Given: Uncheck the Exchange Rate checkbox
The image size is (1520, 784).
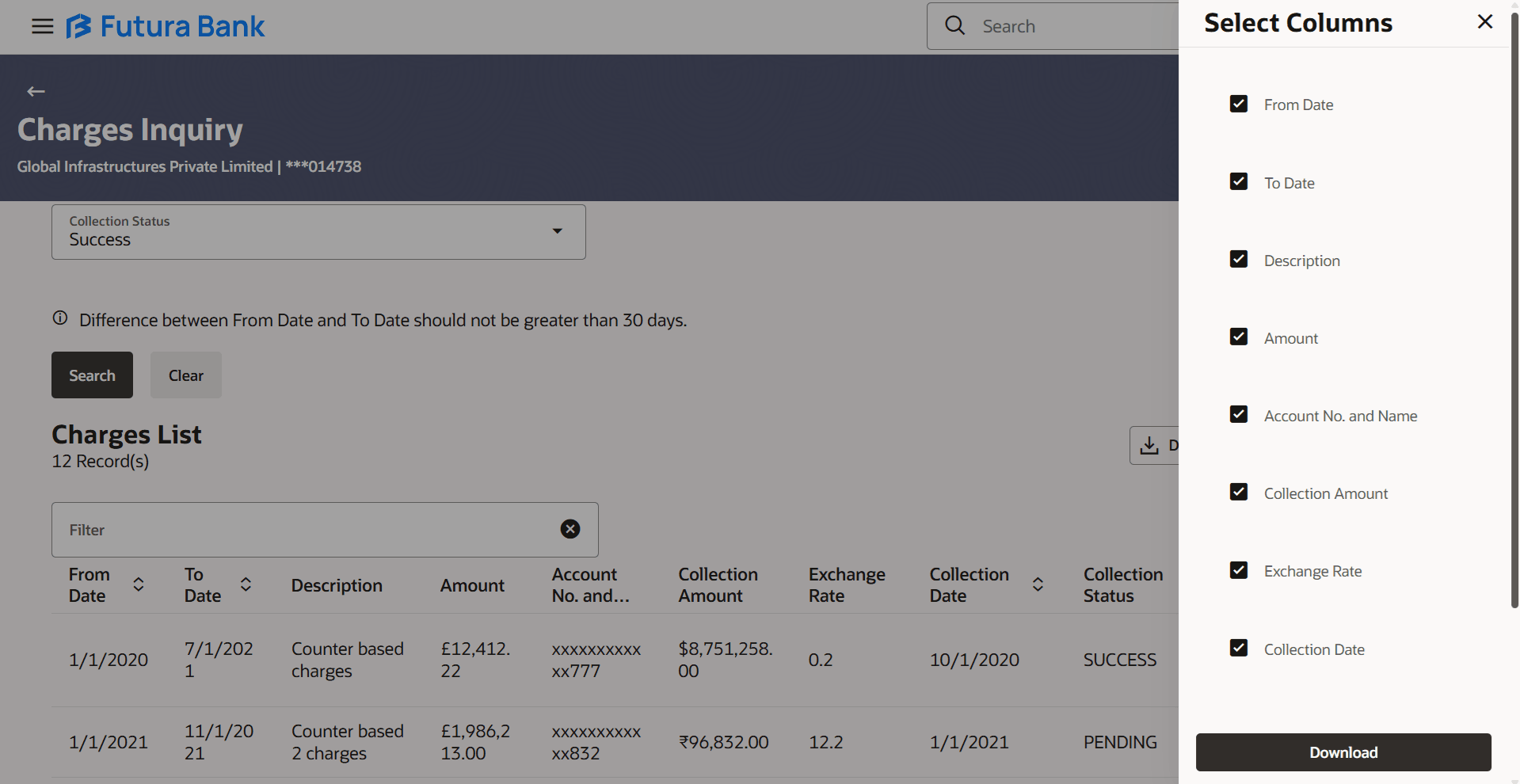Looking at the screenshot, I should click(1239, 570).
